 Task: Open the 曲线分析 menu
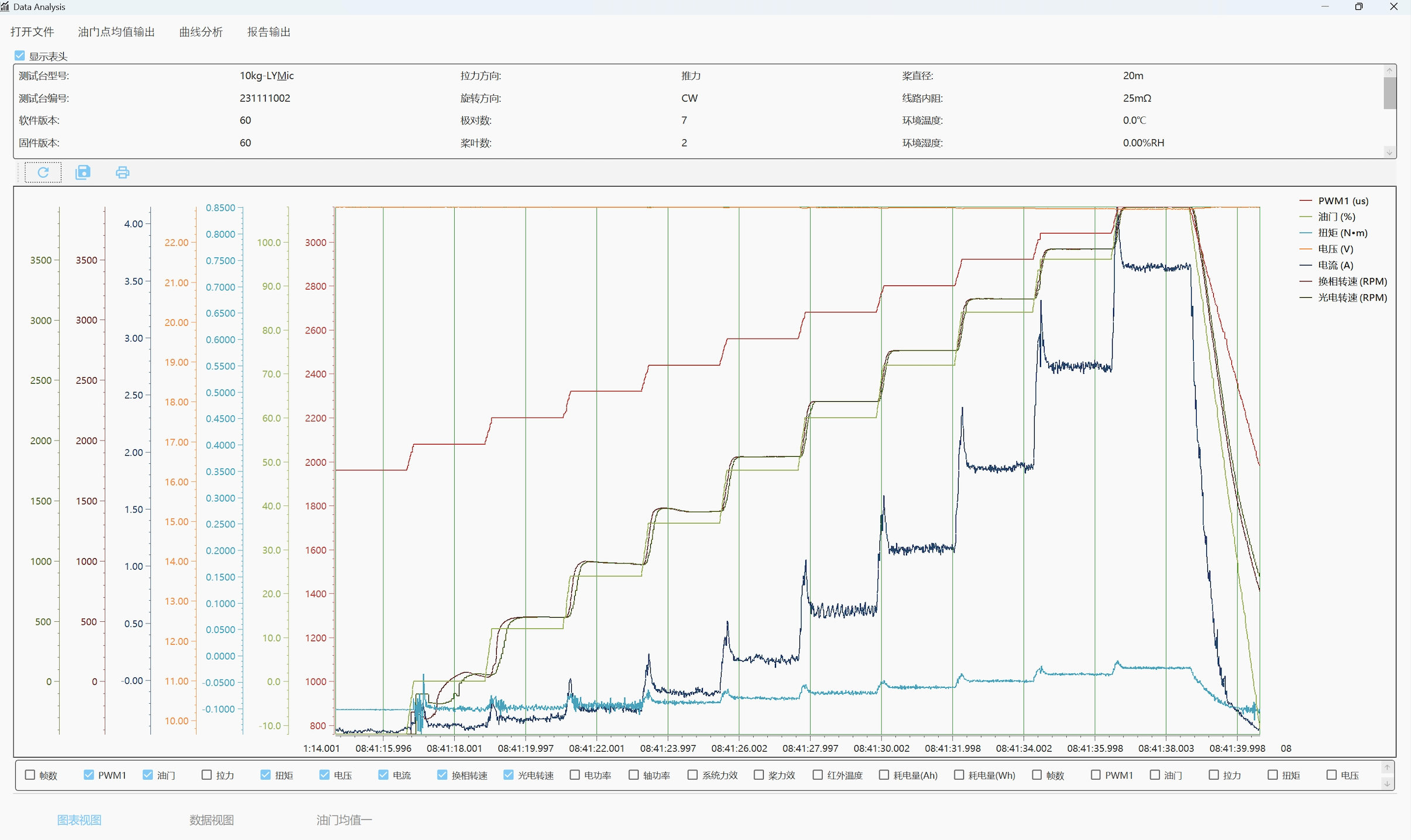point(201,32)
